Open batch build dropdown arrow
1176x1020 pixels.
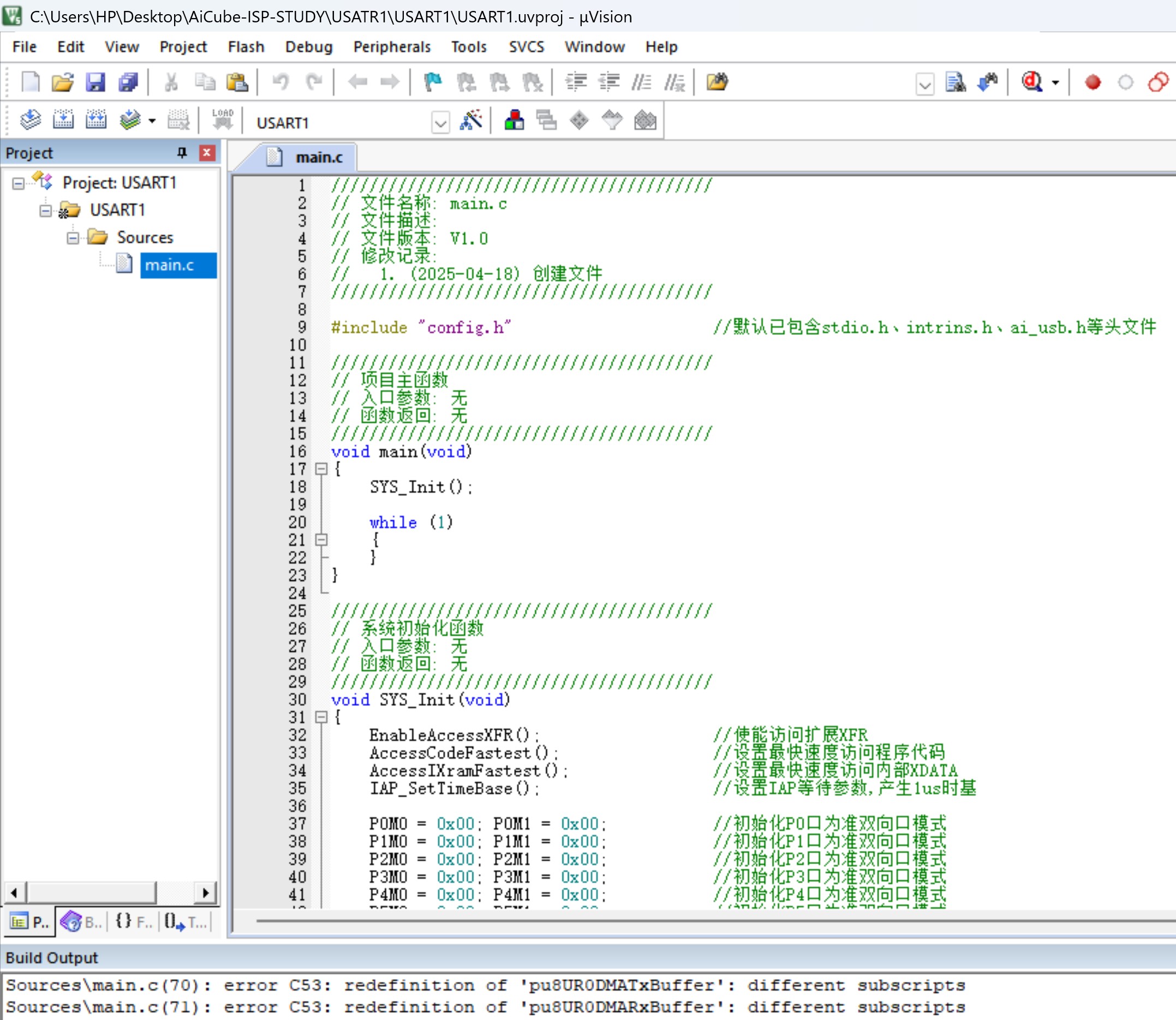[x=152, y=121]
